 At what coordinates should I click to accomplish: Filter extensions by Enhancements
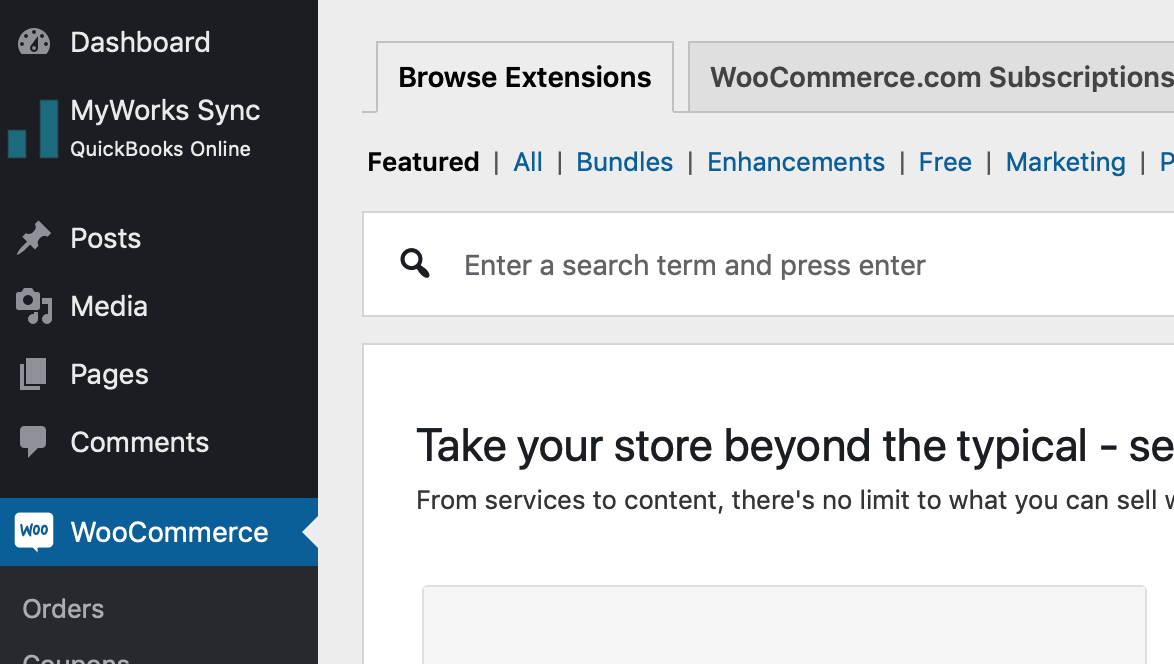pos(796,162)
